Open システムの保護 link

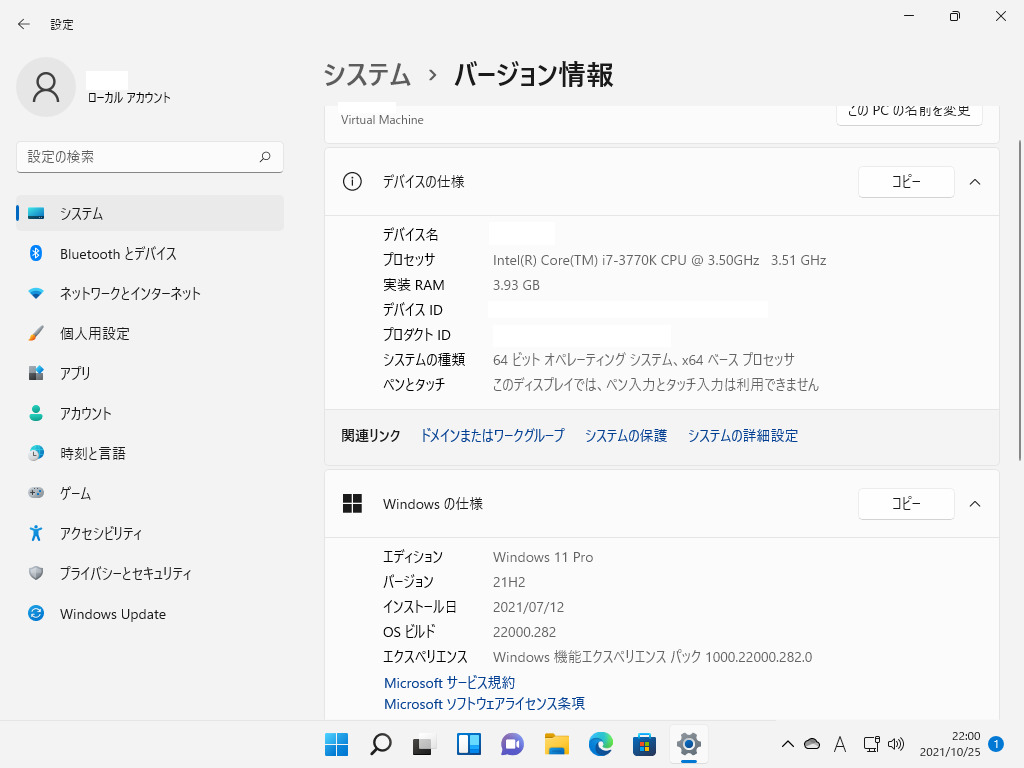(626, 436)
